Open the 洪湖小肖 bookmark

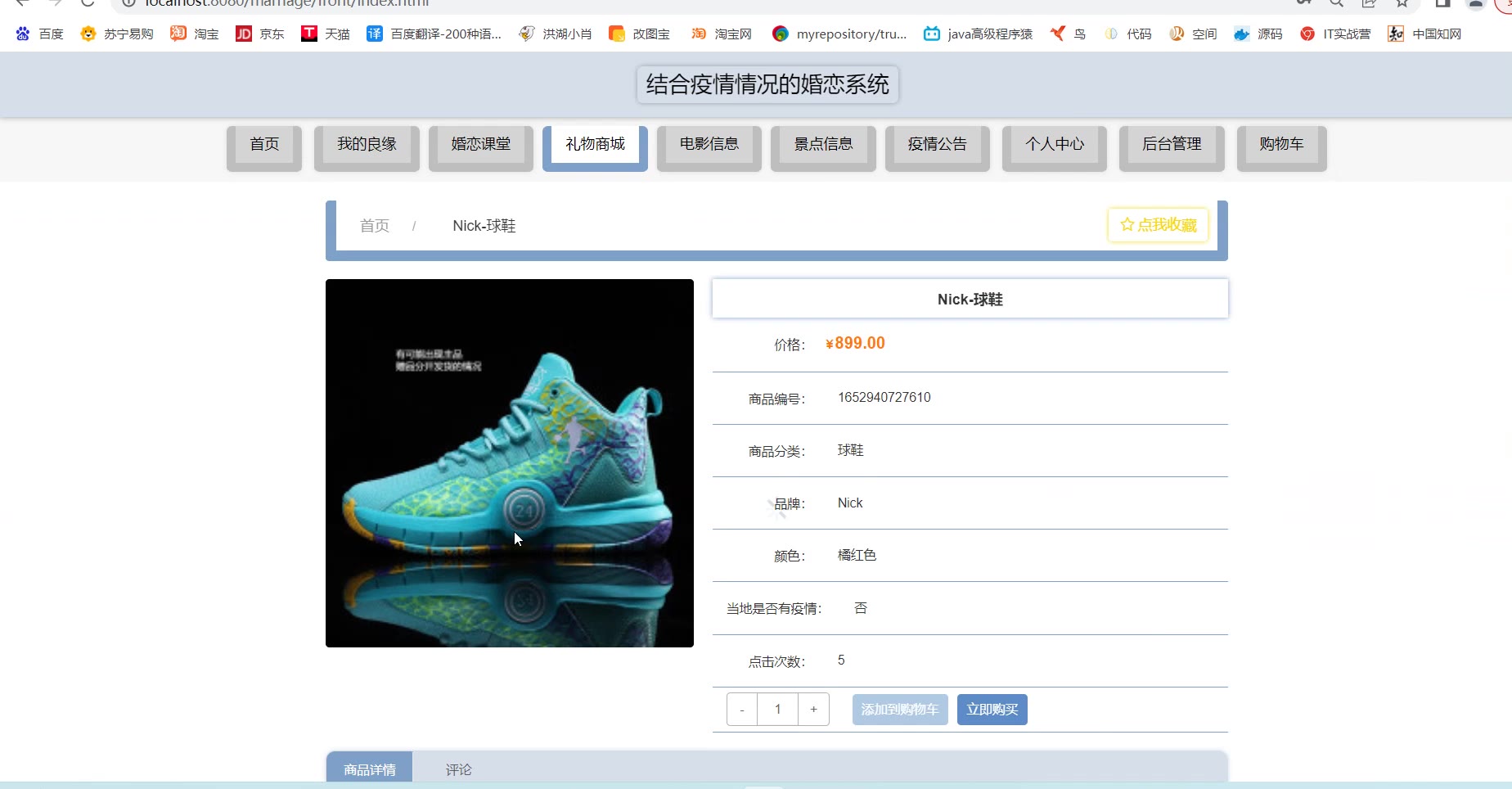click(x=556, y=34)
